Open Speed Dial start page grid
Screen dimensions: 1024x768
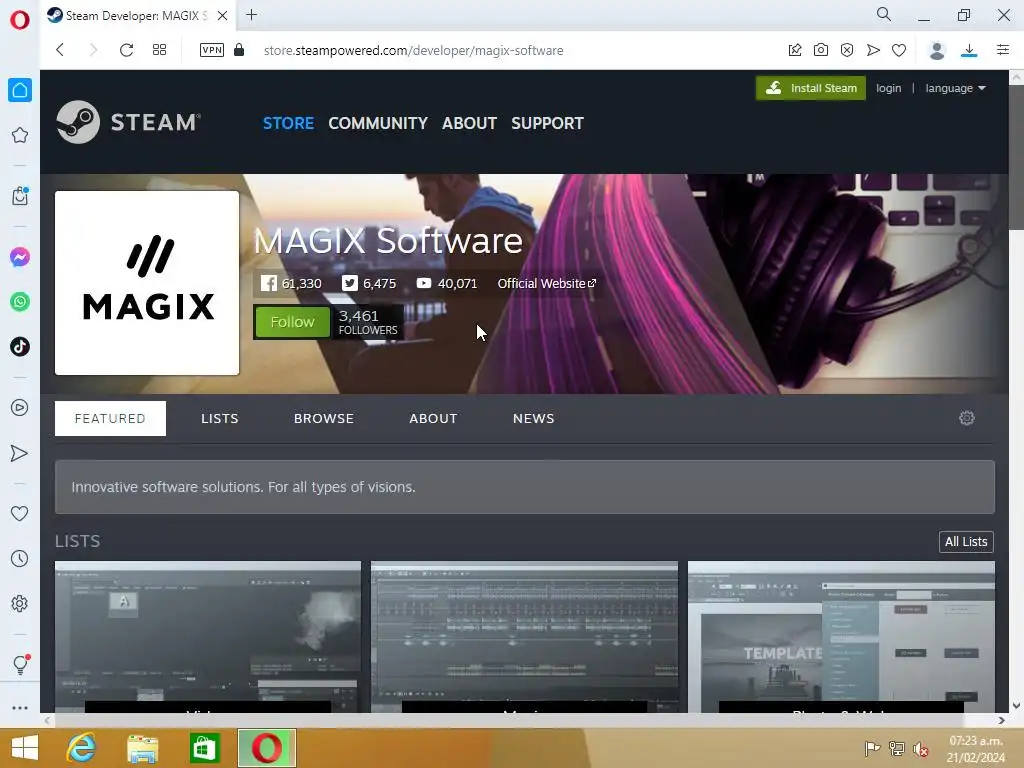click(159, 50)
